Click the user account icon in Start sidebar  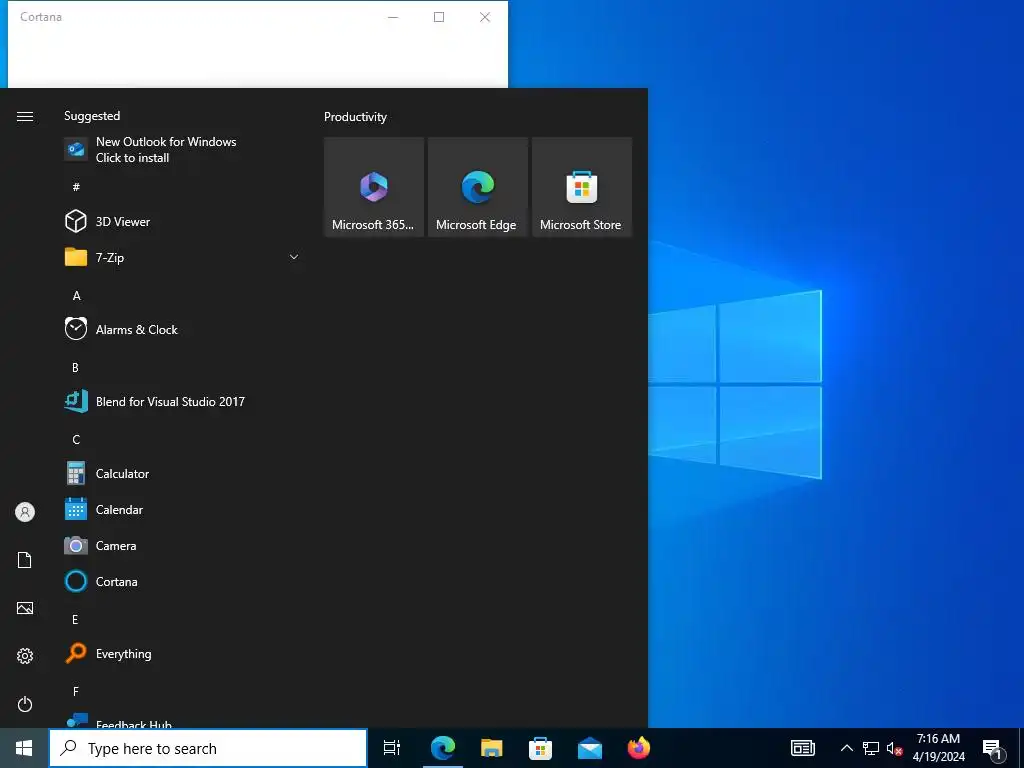(x=25, y=512)
